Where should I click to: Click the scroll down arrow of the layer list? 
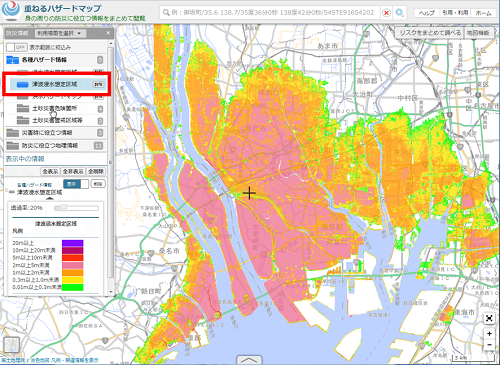pos(111,292)
